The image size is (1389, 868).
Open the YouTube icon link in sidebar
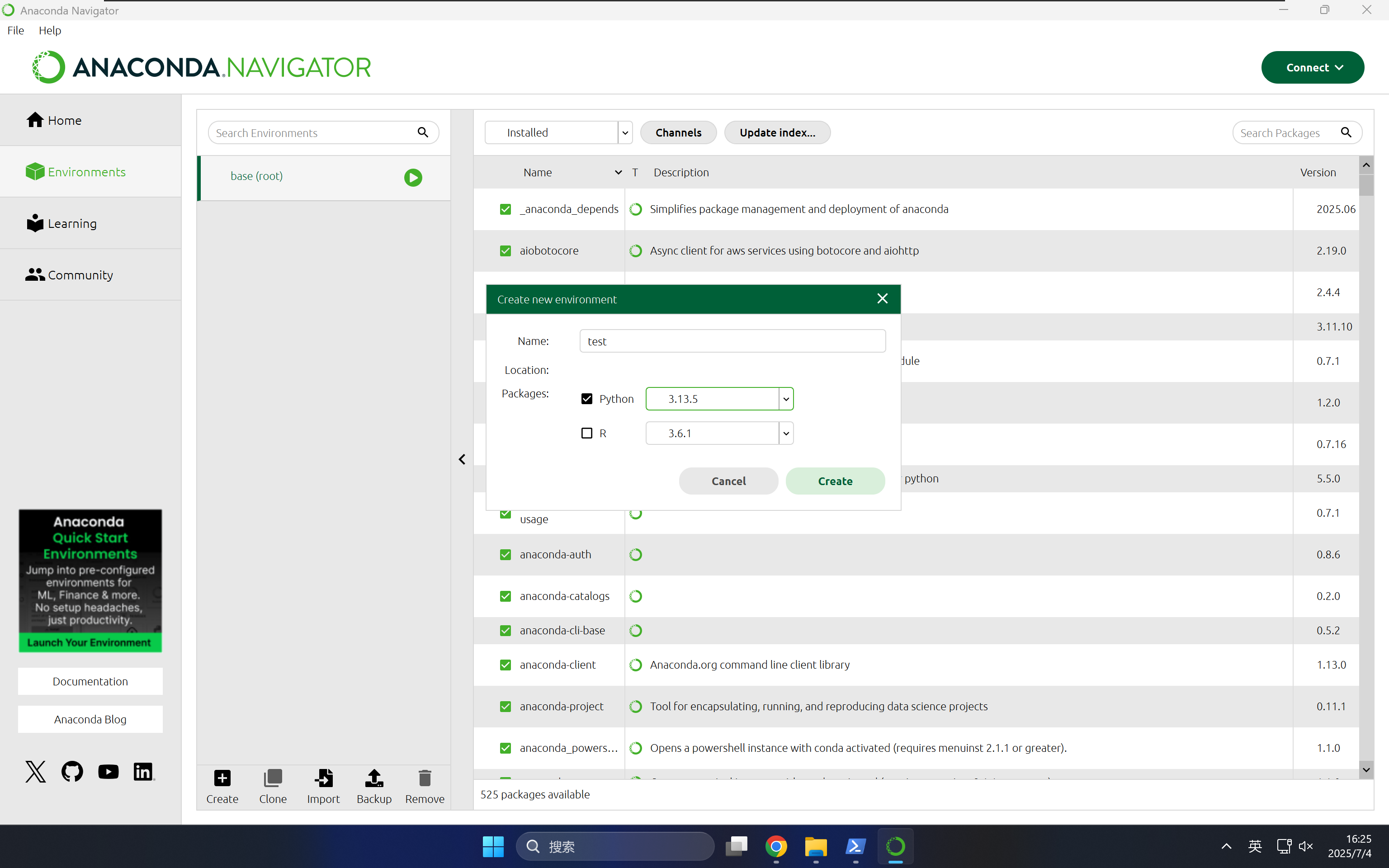tap(108, 772)
